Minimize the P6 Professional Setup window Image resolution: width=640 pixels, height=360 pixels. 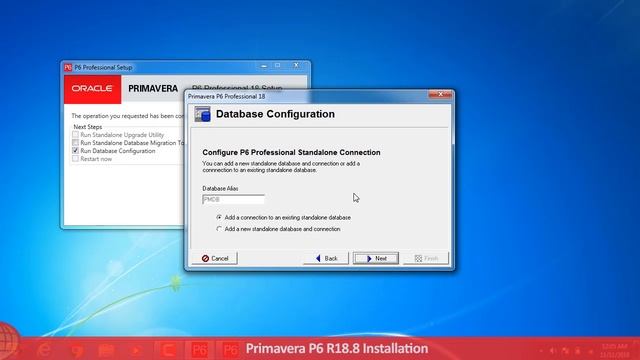[264, 65]
